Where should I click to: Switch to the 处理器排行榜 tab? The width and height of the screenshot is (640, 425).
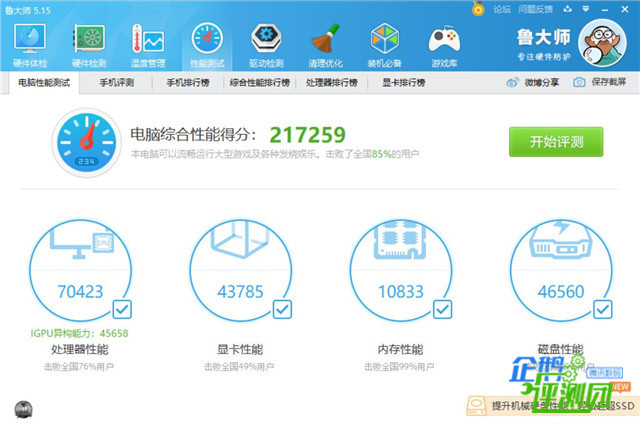tap(331, 83)
